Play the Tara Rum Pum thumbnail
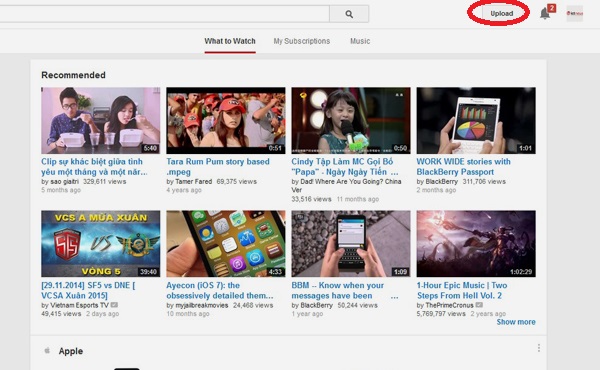This screenshot has height=370, width=600. (226, 121)
